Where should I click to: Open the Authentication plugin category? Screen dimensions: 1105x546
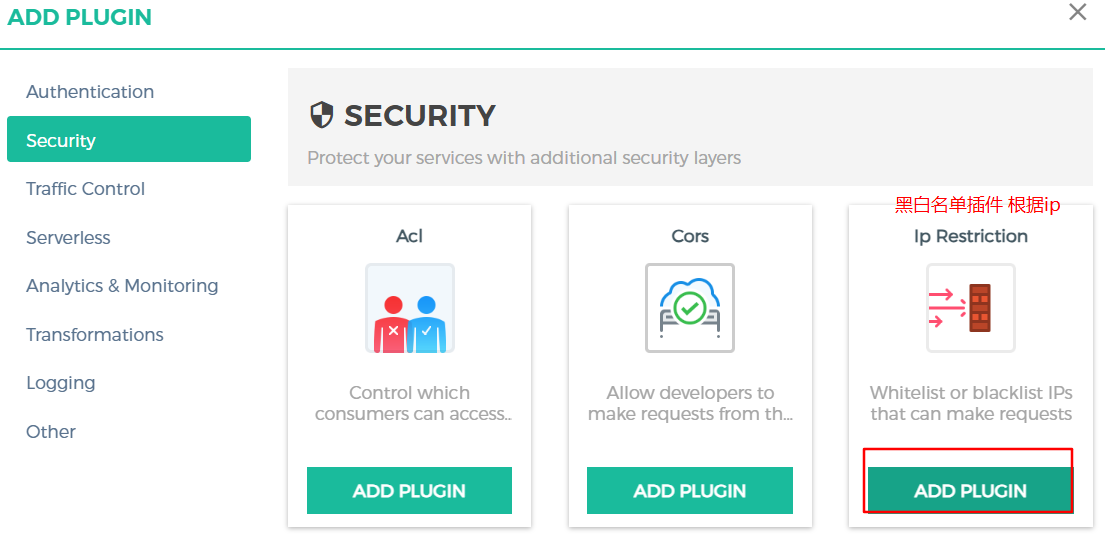[90, 92]
